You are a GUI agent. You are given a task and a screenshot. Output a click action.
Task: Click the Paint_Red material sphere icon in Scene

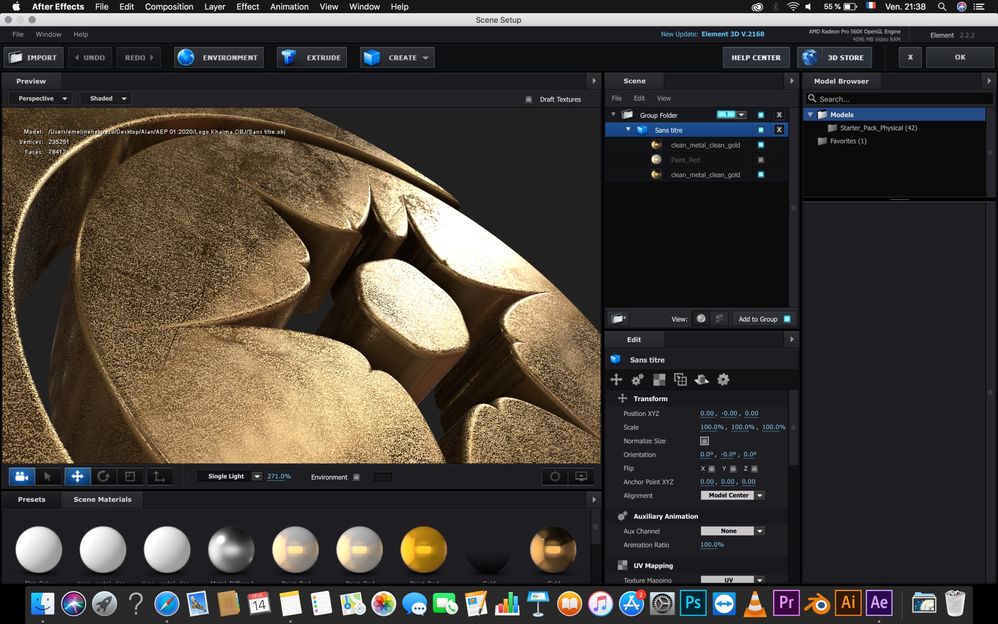click(x=656, y=160)
